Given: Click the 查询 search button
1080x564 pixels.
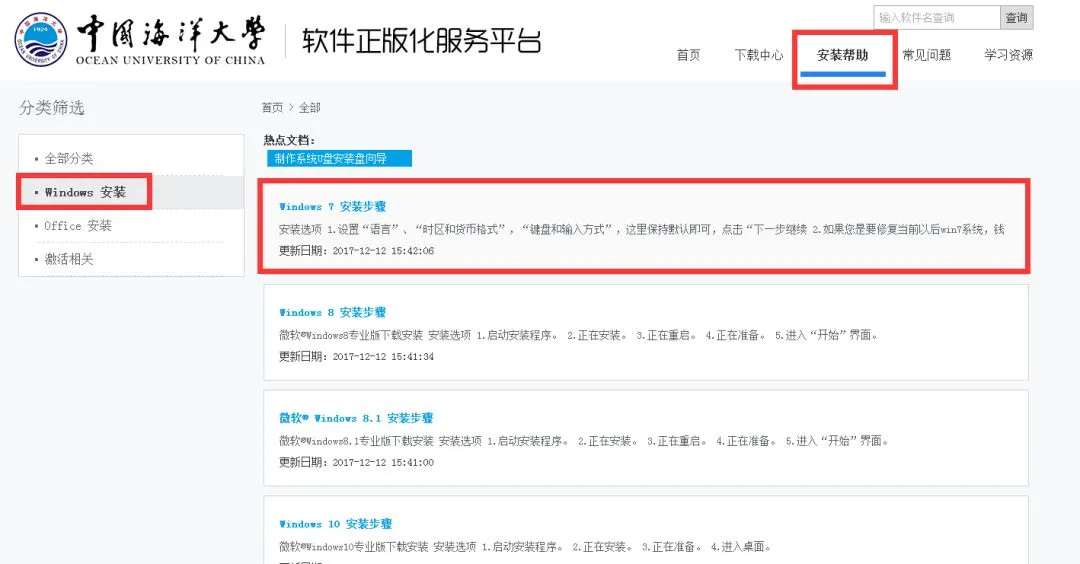Looking at the screenshot, I should [x=1017, y=18].
